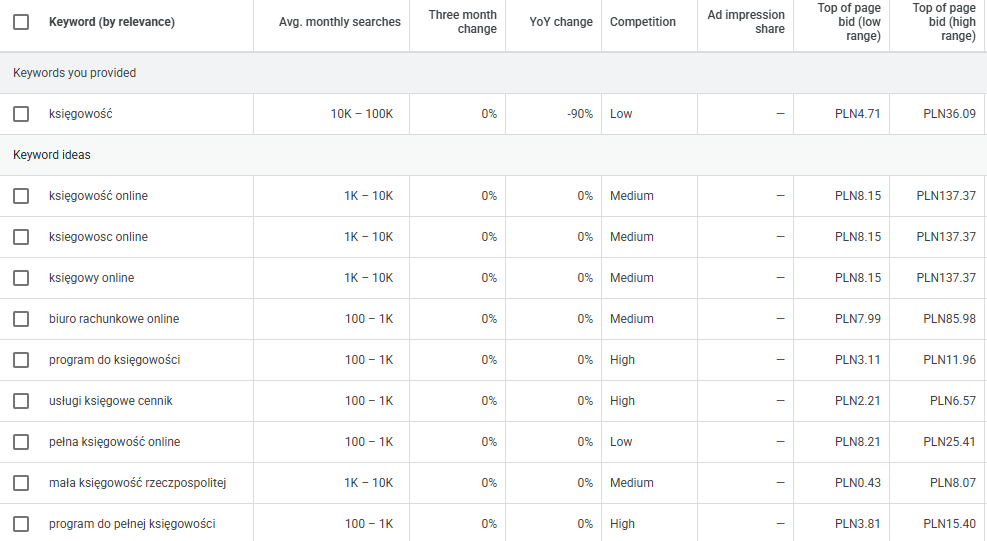Select program do pełnej księgowości checkbox
Viewport: 987px width, 541px height.
pyautogui.click(x=21, y=524)
